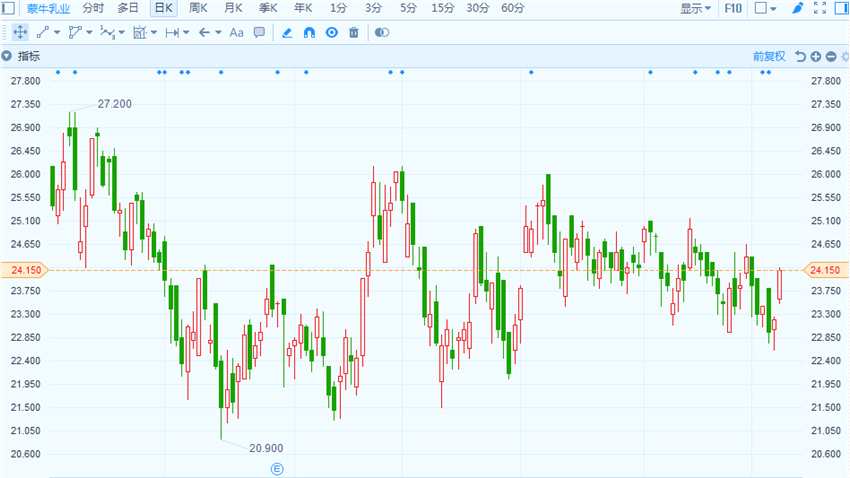Viewport: 850px width, 478px height.
Task: Select the 年K period tab
Action: point(303,8)
